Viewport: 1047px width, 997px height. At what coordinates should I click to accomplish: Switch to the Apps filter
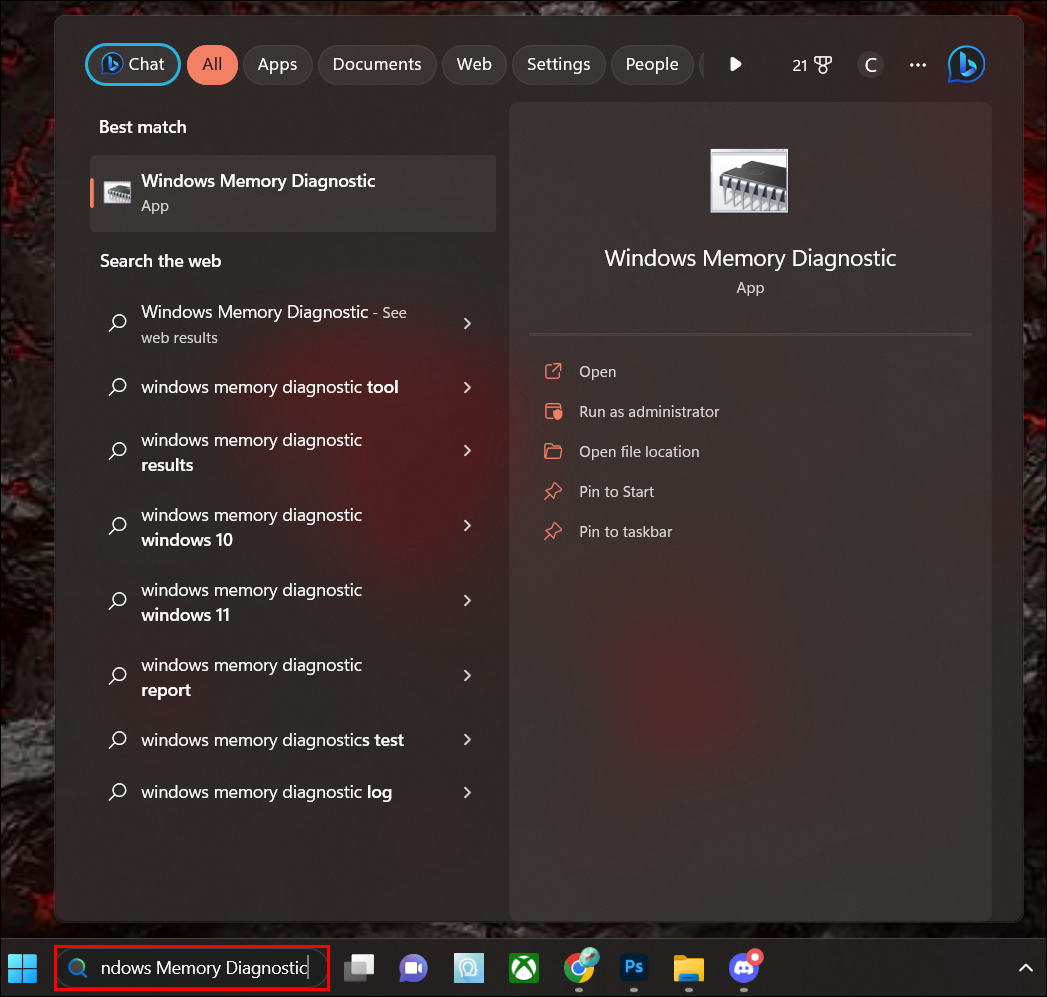coord(277,65)
